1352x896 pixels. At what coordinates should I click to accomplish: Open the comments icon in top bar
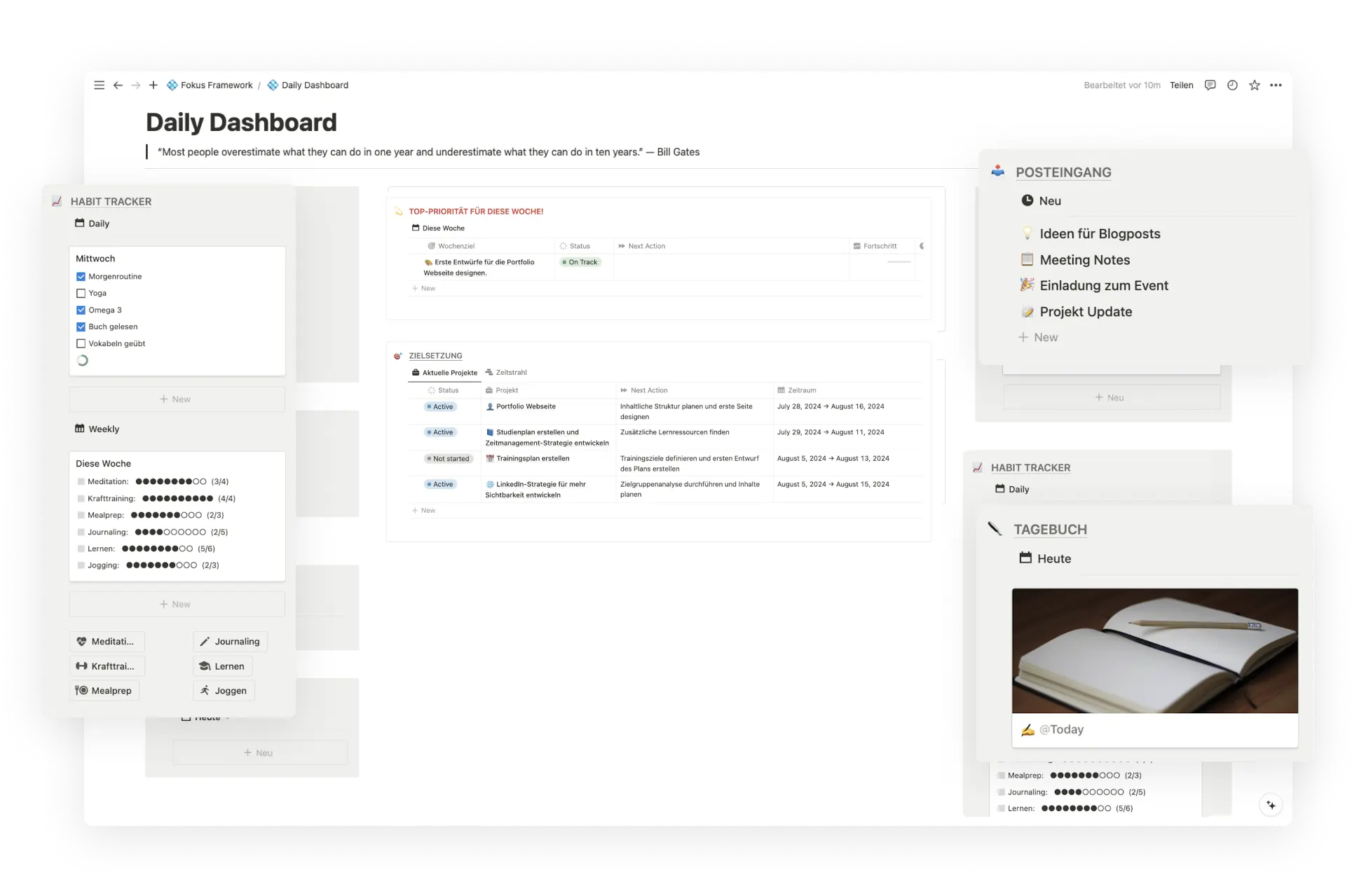pyautogui.click(x=1210, y=85)
